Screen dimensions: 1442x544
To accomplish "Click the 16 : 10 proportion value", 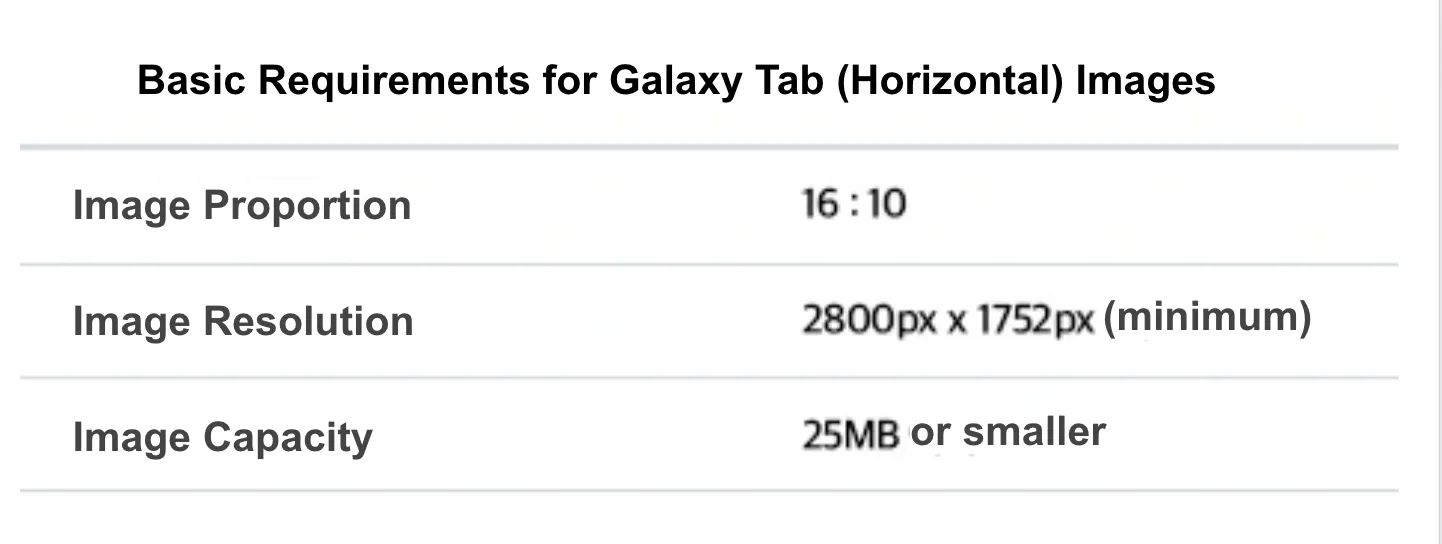I will [854, 204].
